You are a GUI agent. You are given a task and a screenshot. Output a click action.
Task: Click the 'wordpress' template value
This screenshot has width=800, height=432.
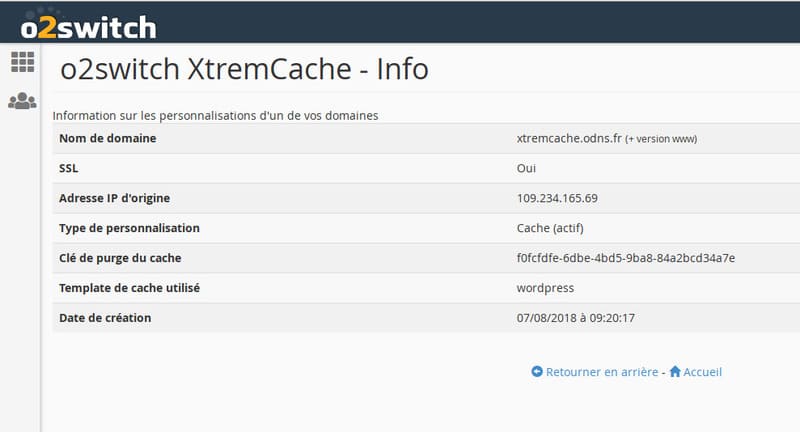pyautogui.click(x=545, y=288)
